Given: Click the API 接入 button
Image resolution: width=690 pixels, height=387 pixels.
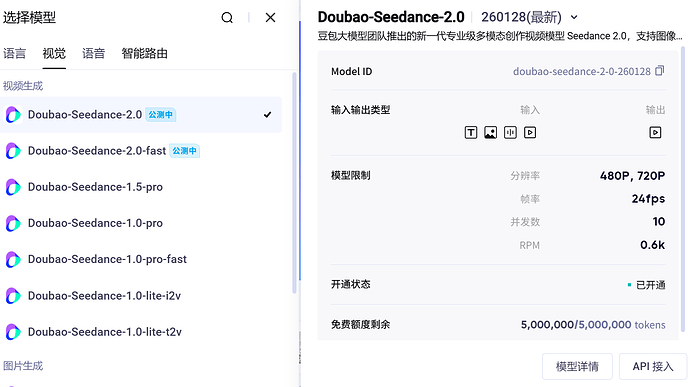Looking at the screenshot, I should [653, 366].
